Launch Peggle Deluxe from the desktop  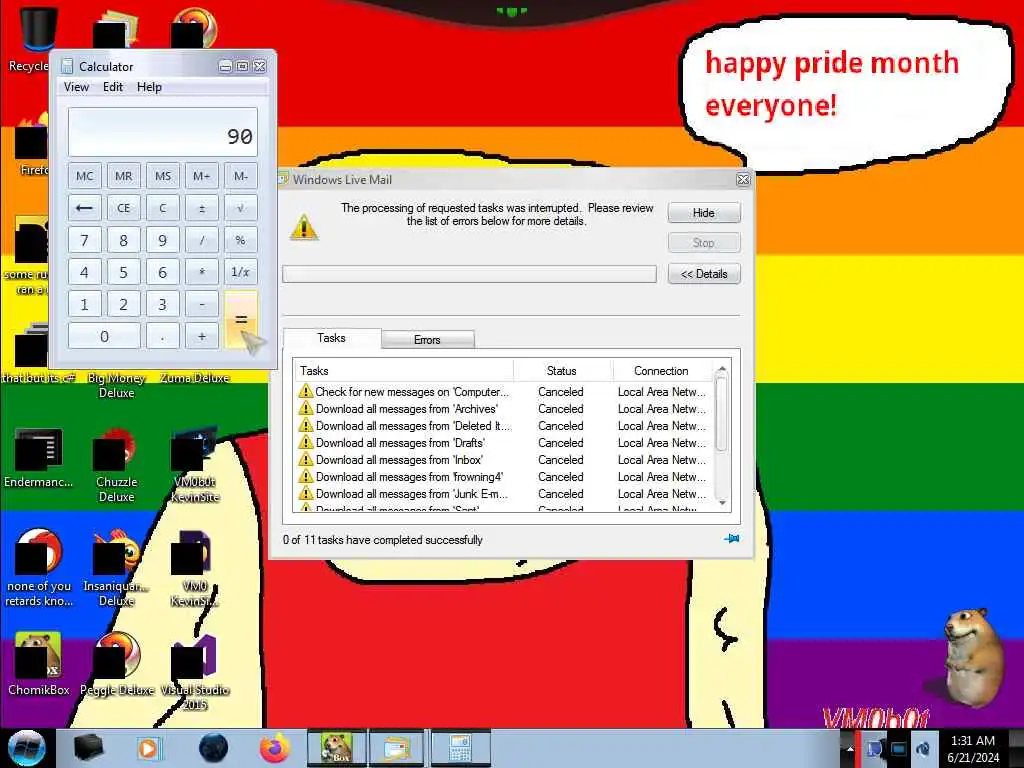[116, 664]
